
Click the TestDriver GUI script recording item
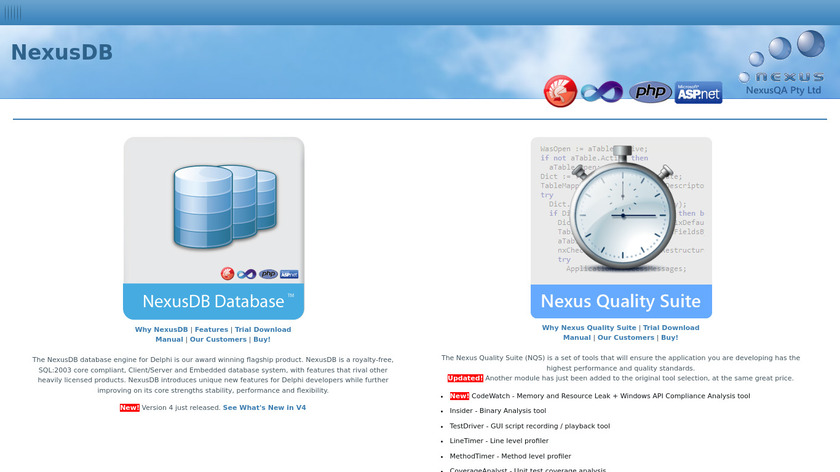click(530, 426)
